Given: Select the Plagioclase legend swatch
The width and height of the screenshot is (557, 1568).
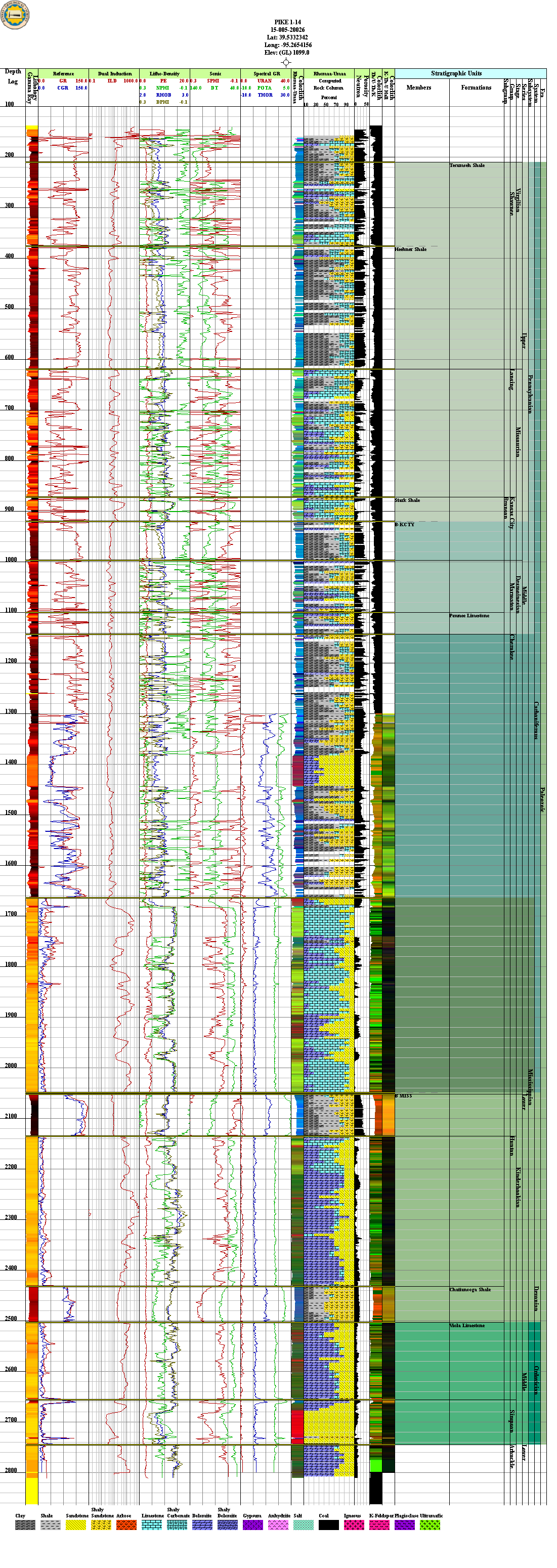Looking at the screenshot, I should coord(404,1525).
